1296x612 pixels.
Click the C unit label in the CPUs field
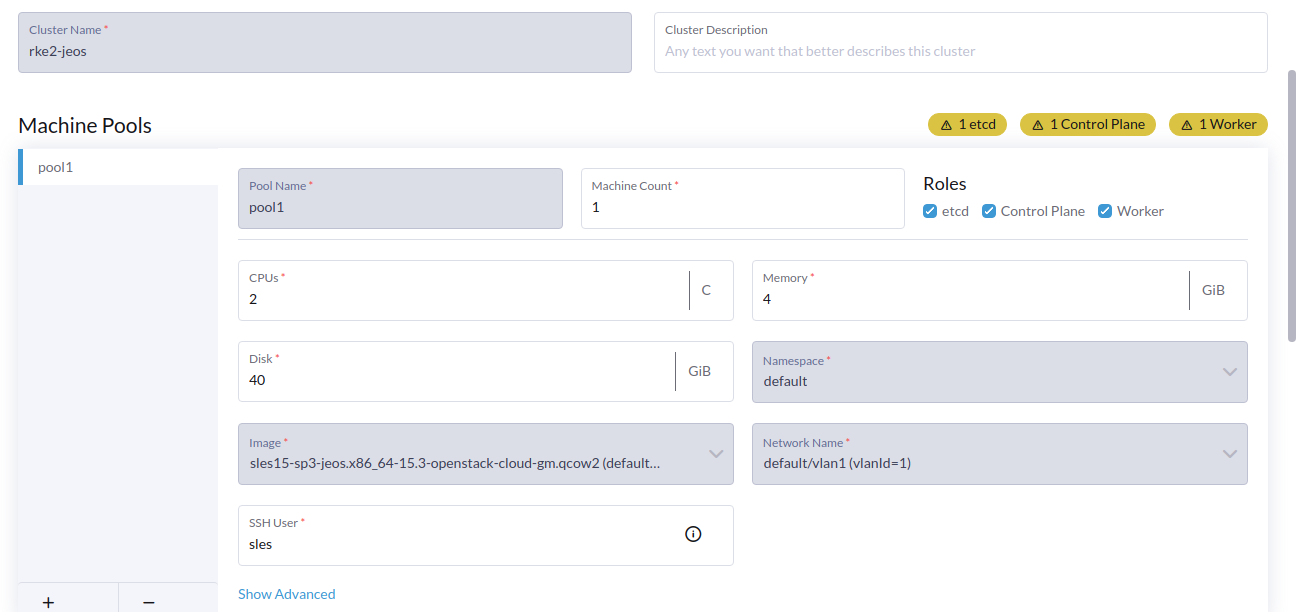click(x=707, y=289)
